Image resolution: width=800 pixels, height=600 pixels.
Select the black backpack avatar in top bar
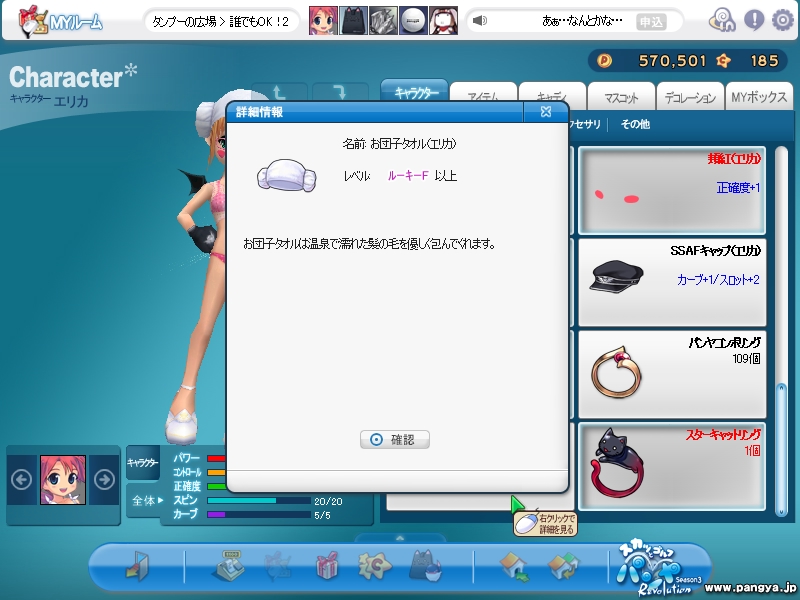click(x=353, y=21)
